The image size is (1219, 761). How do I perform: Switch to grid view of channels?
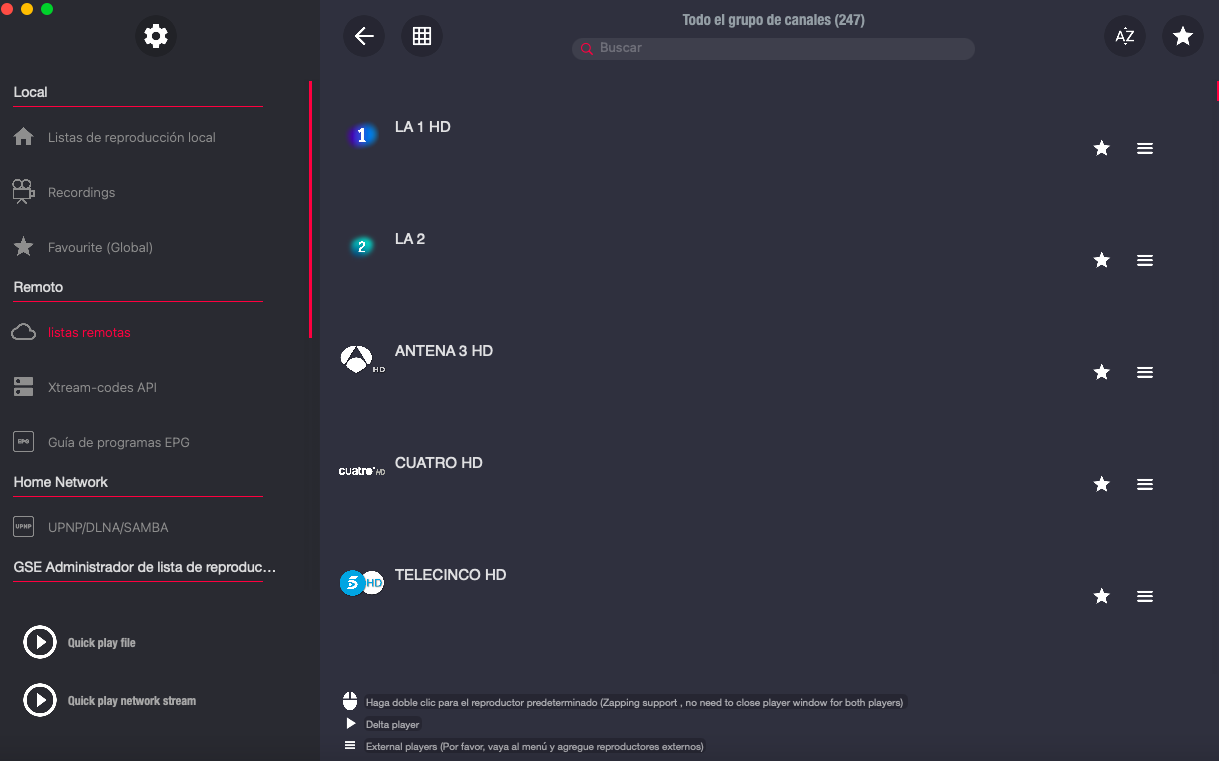[x=422, y=37]
